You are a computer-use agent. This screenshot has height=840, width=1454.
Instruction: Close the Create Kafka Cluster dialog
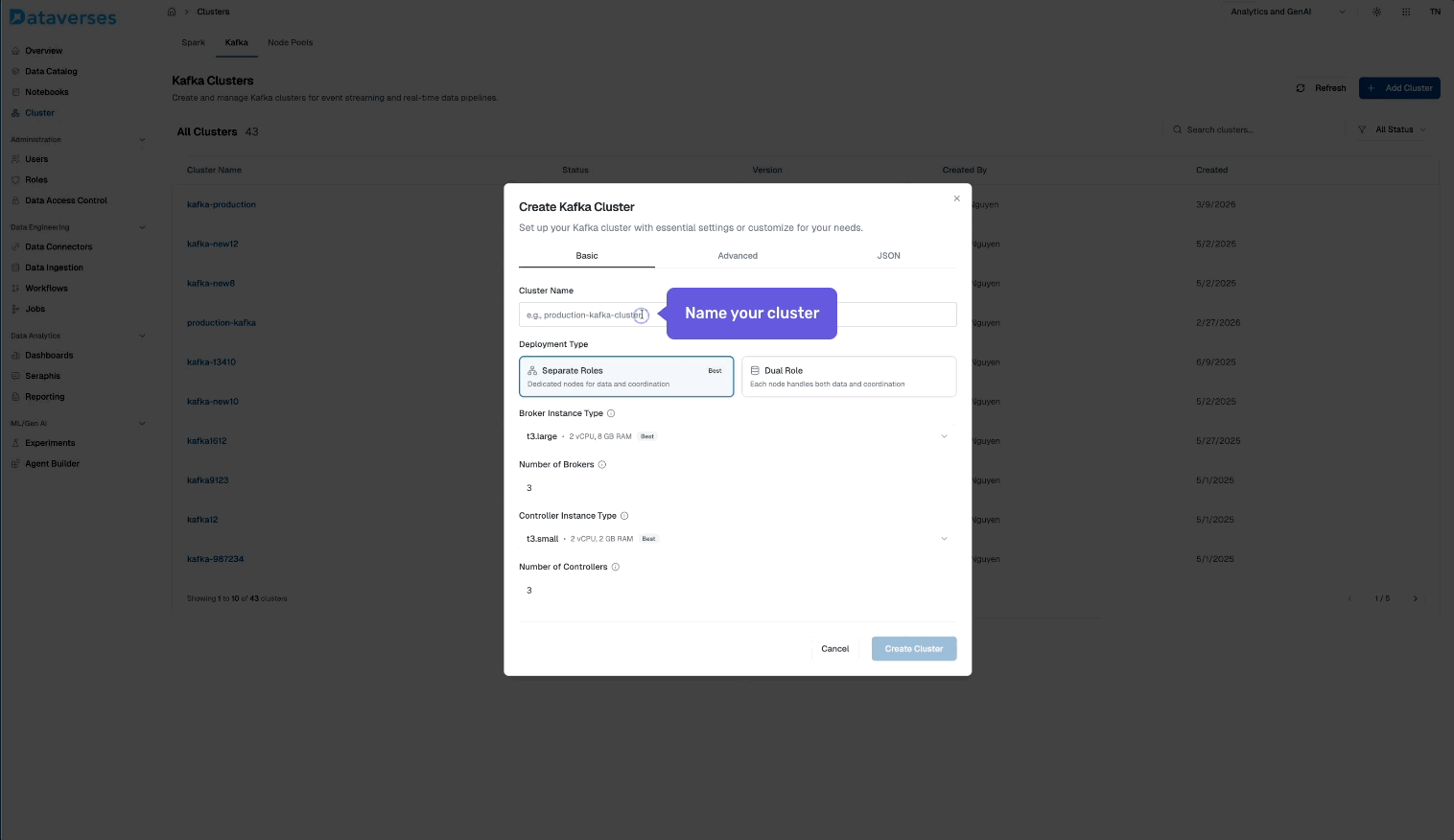(x=956, y=198)
